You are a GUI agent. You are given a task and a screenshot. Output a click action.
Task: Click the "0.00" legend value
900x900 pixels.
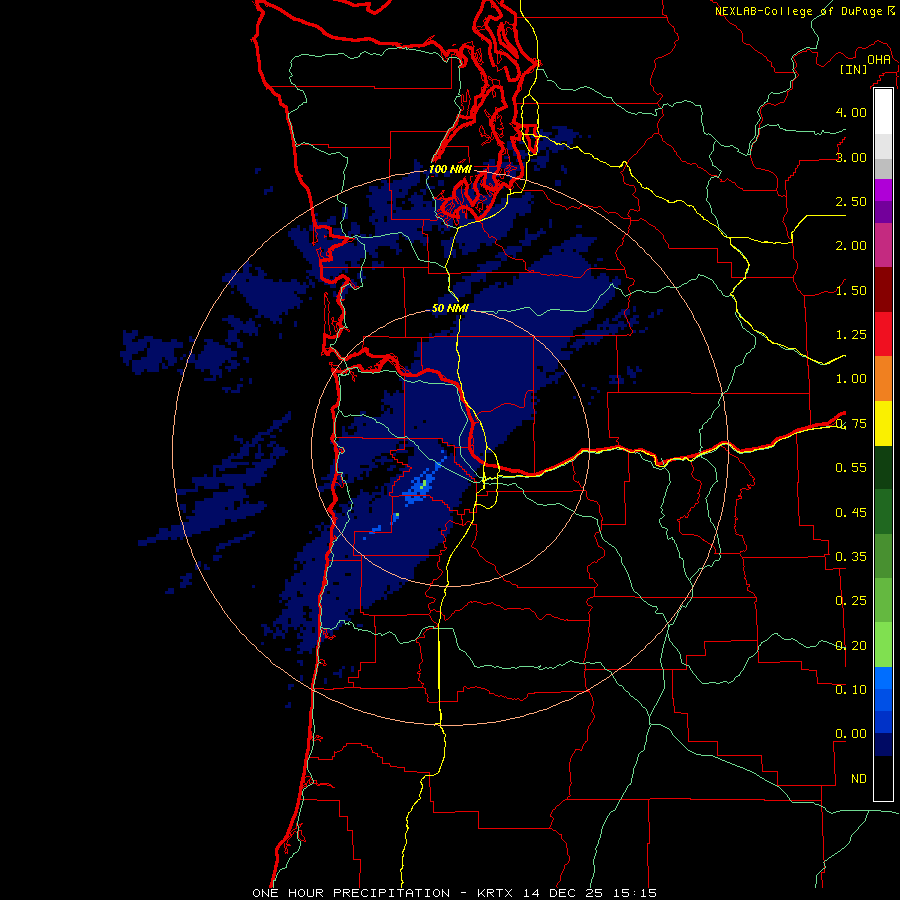pos(851,734)
